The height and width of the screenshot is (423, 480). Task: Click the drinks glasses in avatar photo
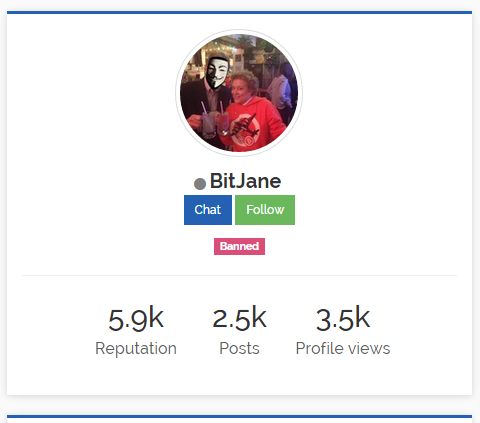[213, 122]
